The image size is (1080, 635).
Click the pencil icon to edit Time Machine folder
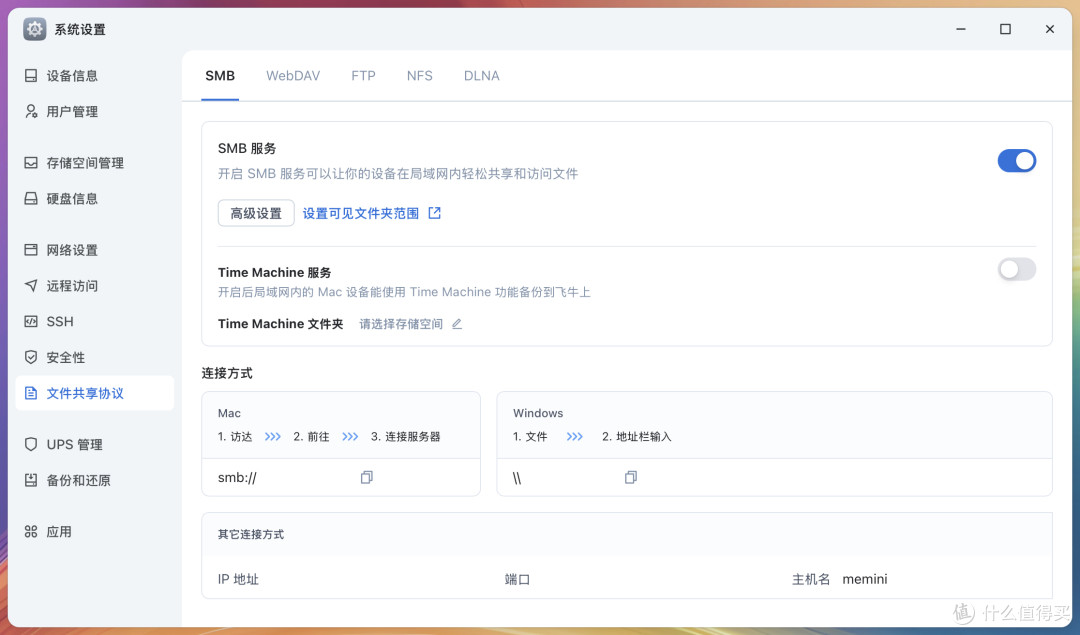click(457, 324)
